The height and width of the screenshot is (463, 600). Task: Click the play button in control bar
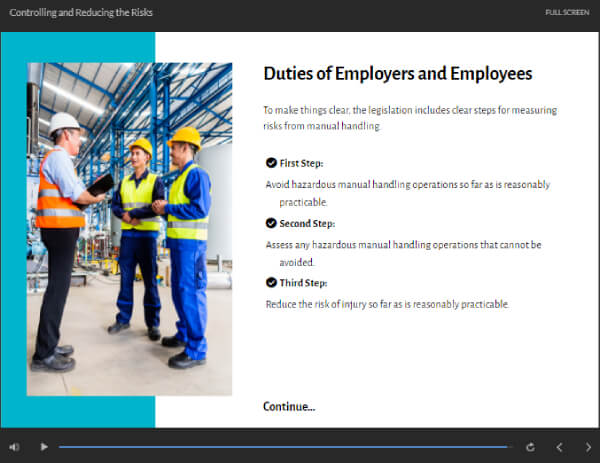coord(44,447)
